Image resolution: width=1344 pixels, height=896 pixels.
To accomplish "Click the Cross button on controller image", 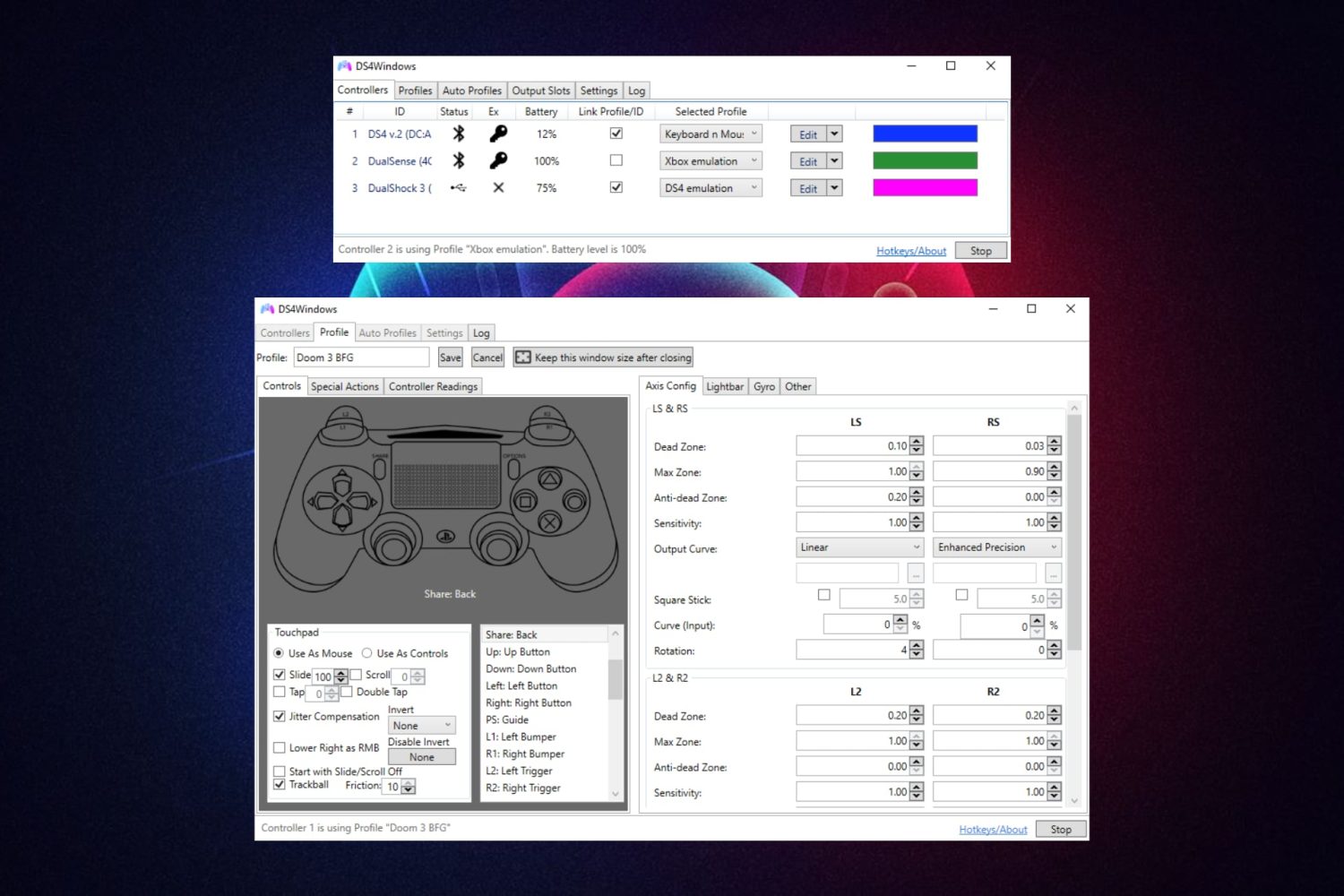I will [549, 522].
